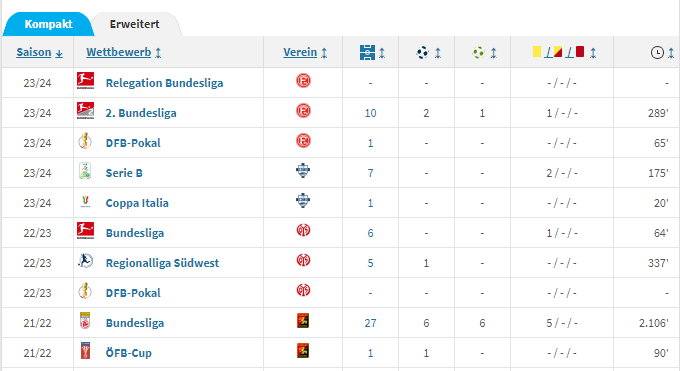Open Relegation Bundesliga competition link
680x371 pixels.
click(x=164, y=83)
